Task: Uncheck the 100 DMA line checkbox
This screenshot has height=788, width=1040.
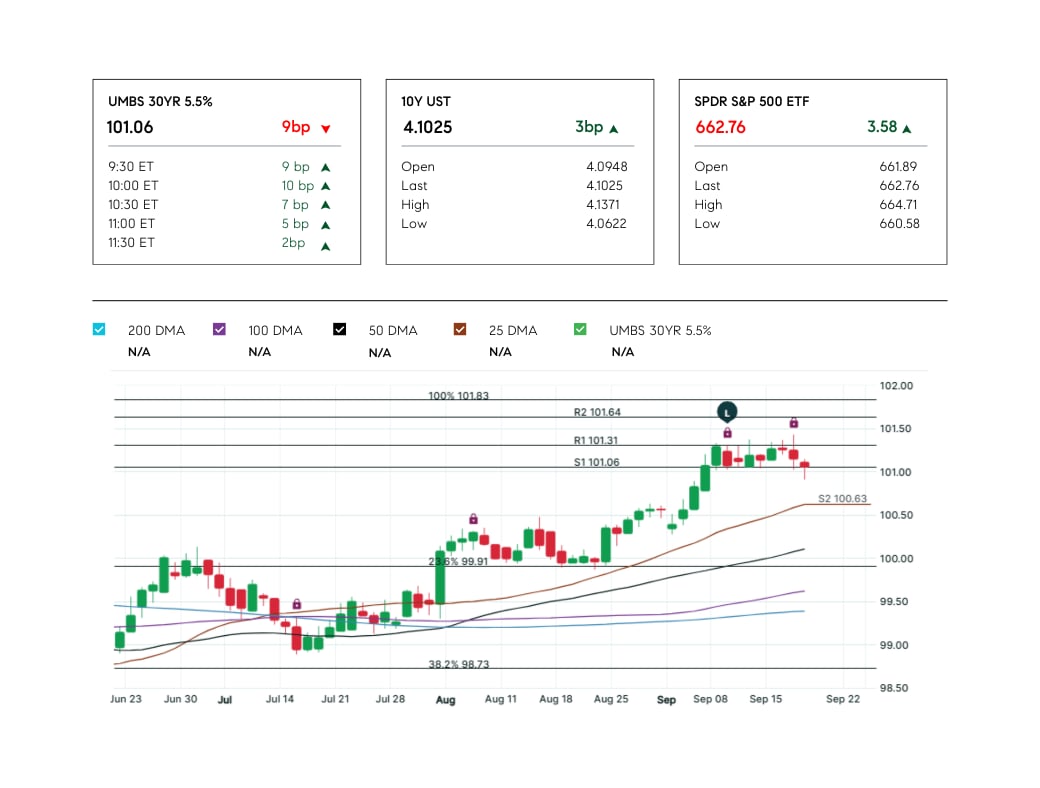Action: 219,329
